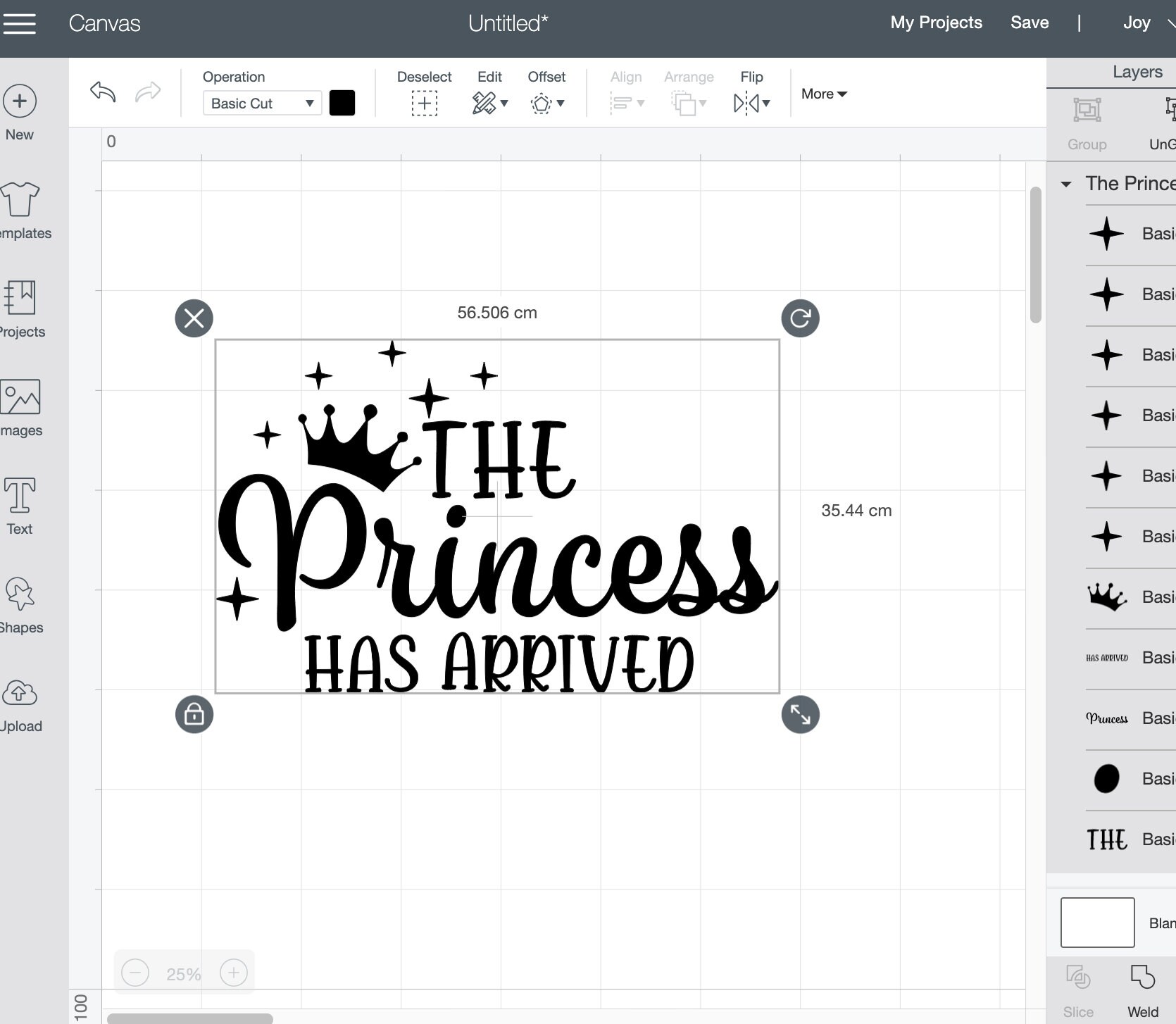Select the THE text layer

click(1131, 839)
